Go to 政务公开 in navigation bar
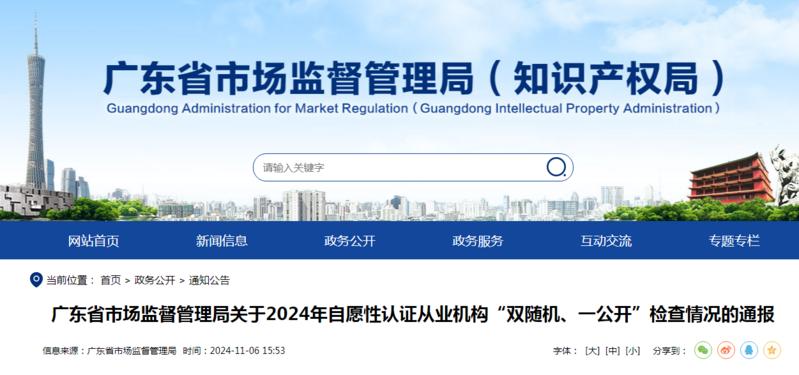Viewport: 799px width, 375px height. [350, 241]
